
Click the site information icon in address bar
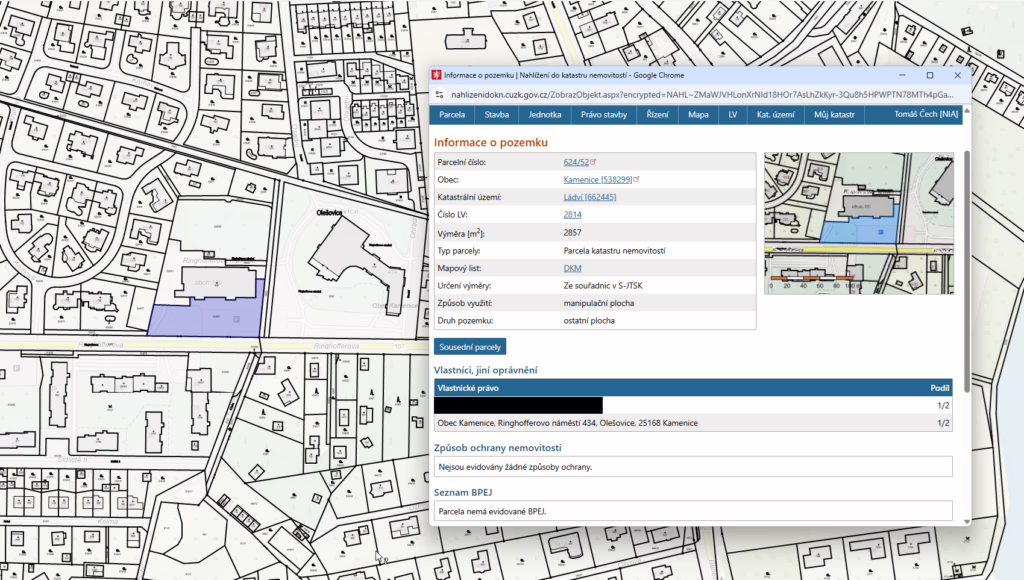[x=440, y=95]
